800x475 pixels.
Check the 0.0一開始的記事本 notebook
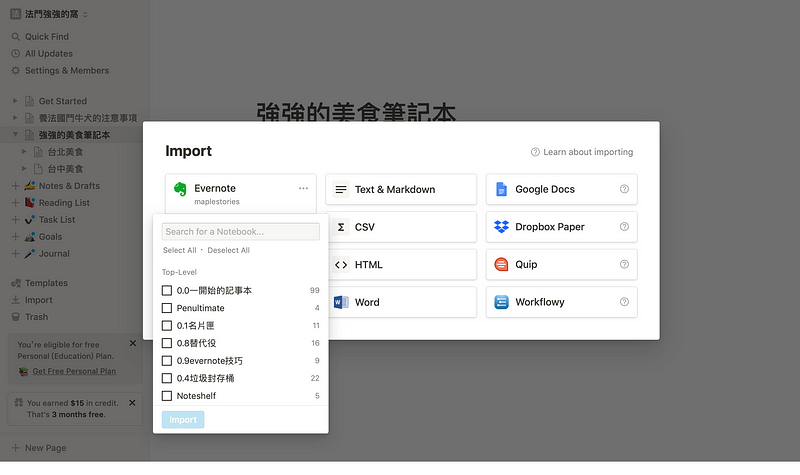(167, 290)
